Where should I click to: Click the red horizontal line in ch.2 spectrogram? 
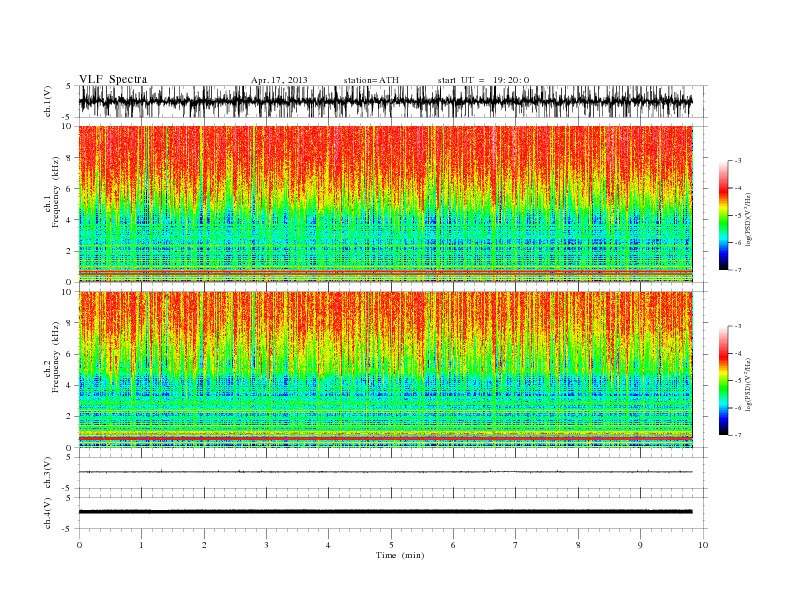tap(386, 438)
